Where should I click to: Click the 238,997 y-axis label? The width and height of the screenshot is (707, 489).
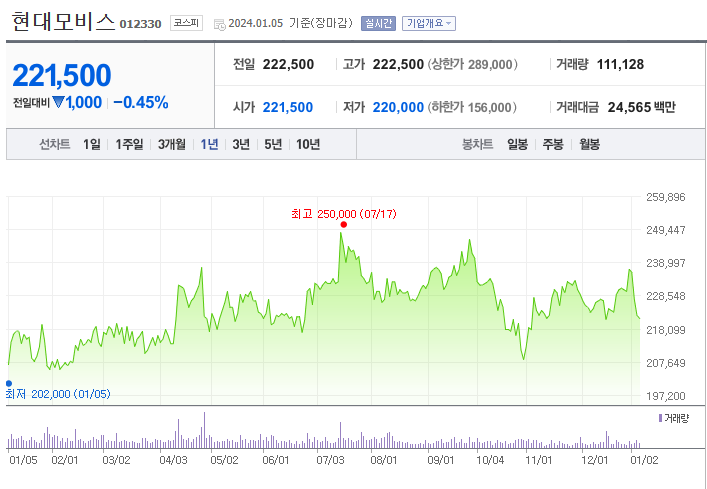click(666, 263)
